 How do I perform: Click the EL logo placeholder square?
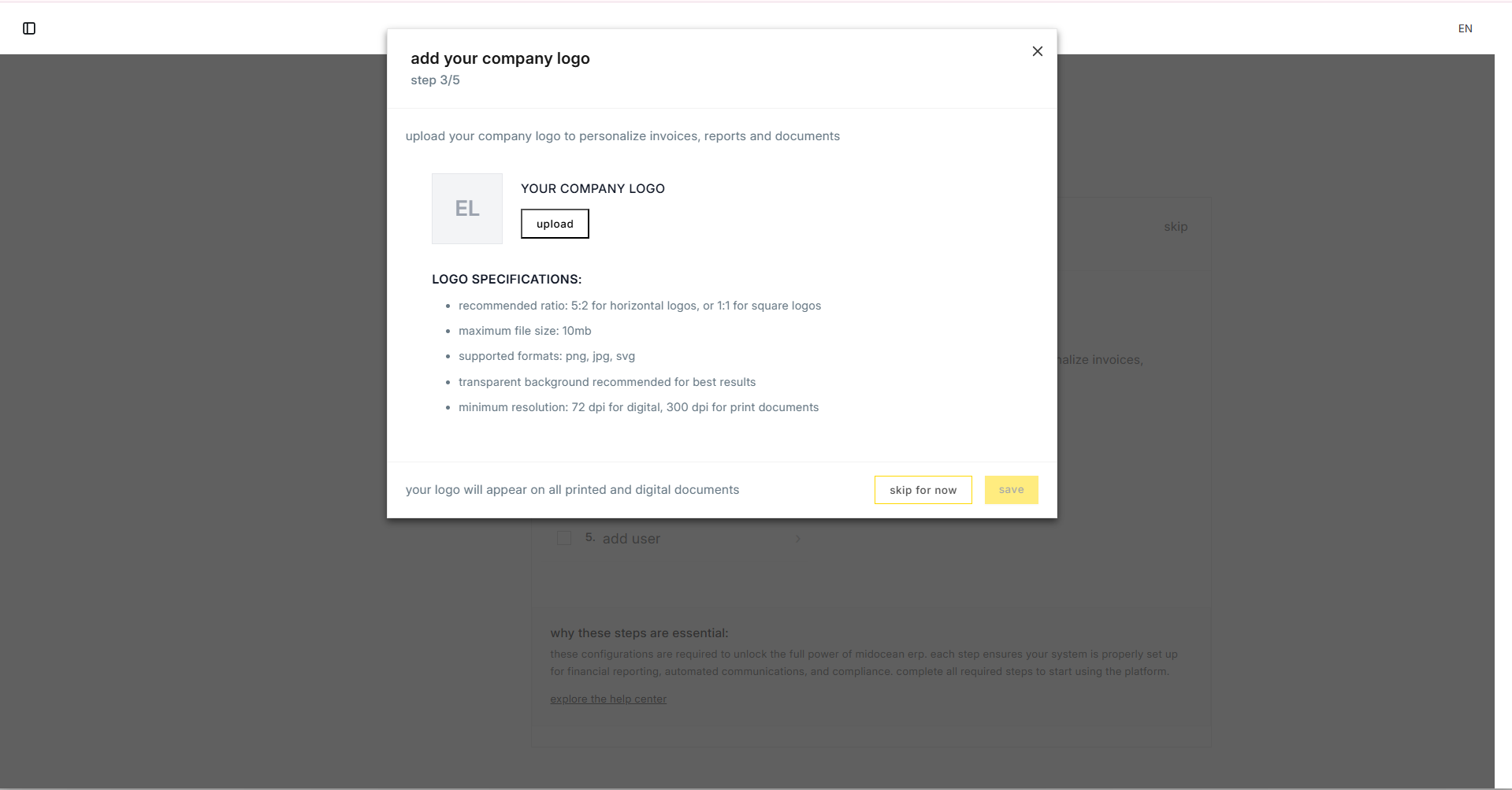click(x=466, y=208)
